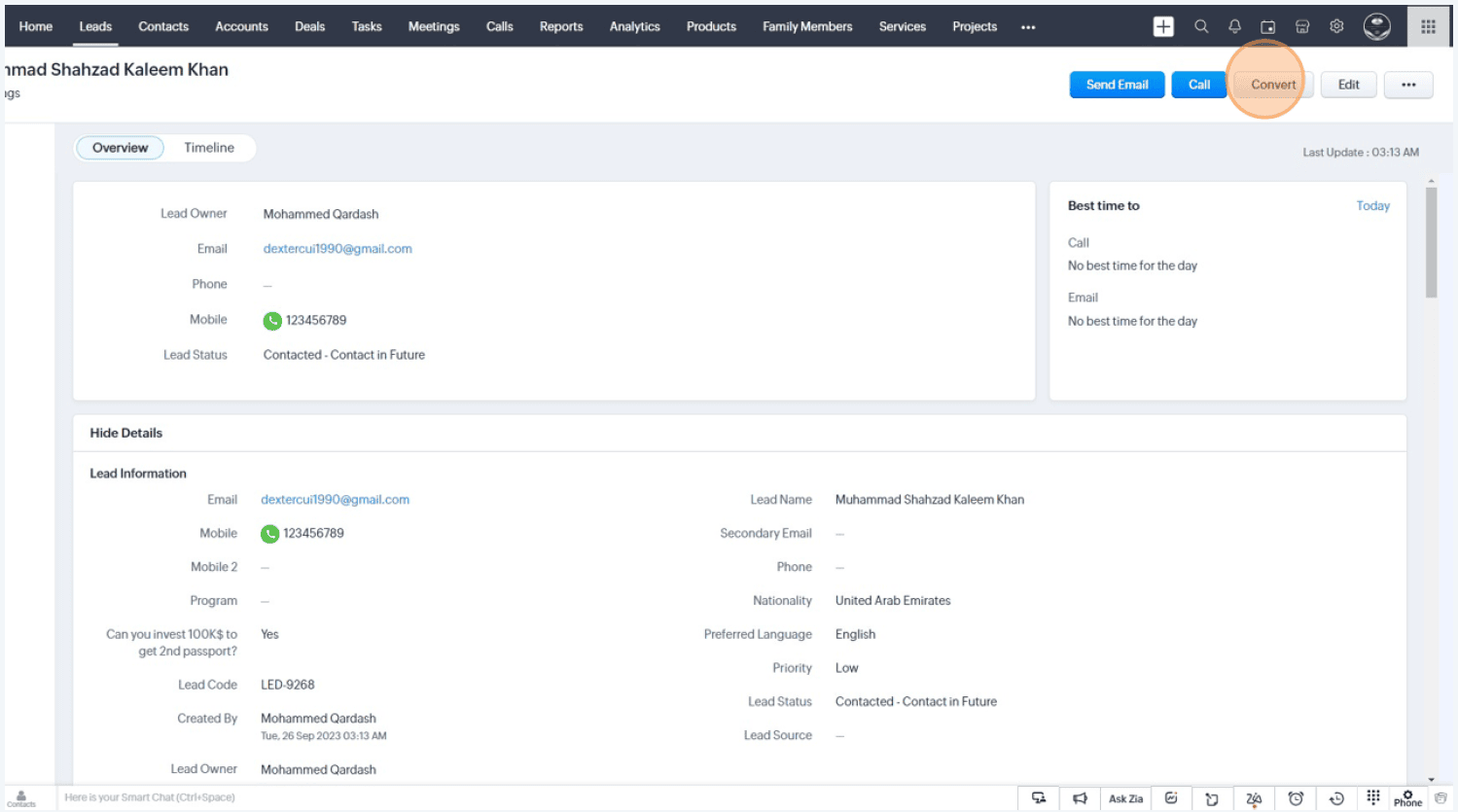
Task: Open Phone settings in bottom bar
Action: click(1407, 798)
